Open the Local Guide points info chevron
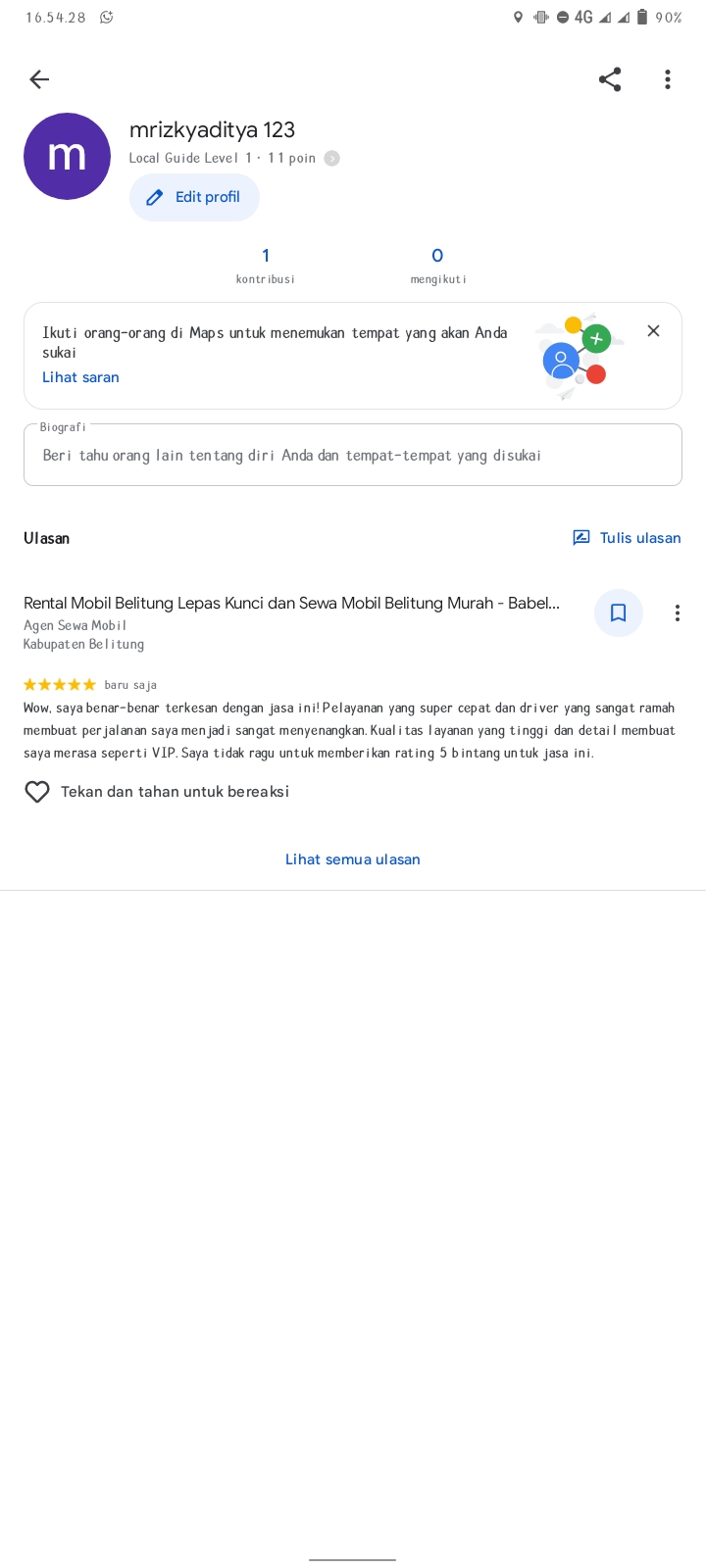The image size is (706, 1568). (x=332, y=158)
